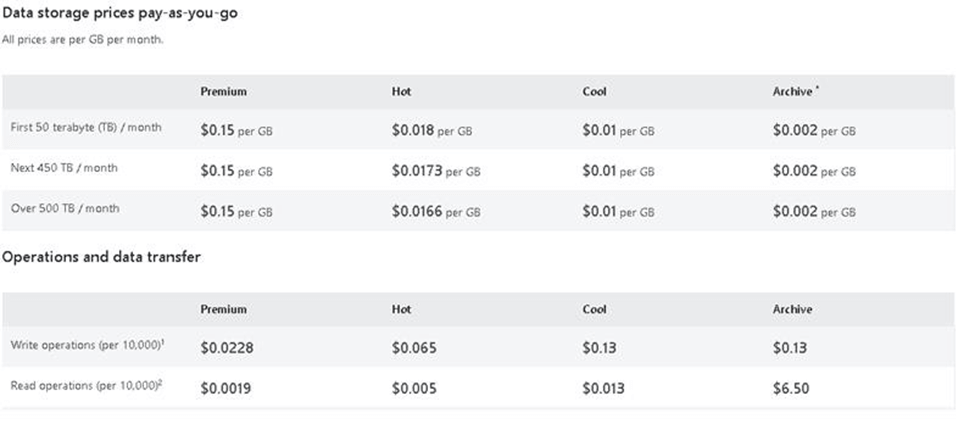Click the $0.065 Hot write operations price
Image resolution: width=975 pixels, height=424 pixels.
click(414, 348)
